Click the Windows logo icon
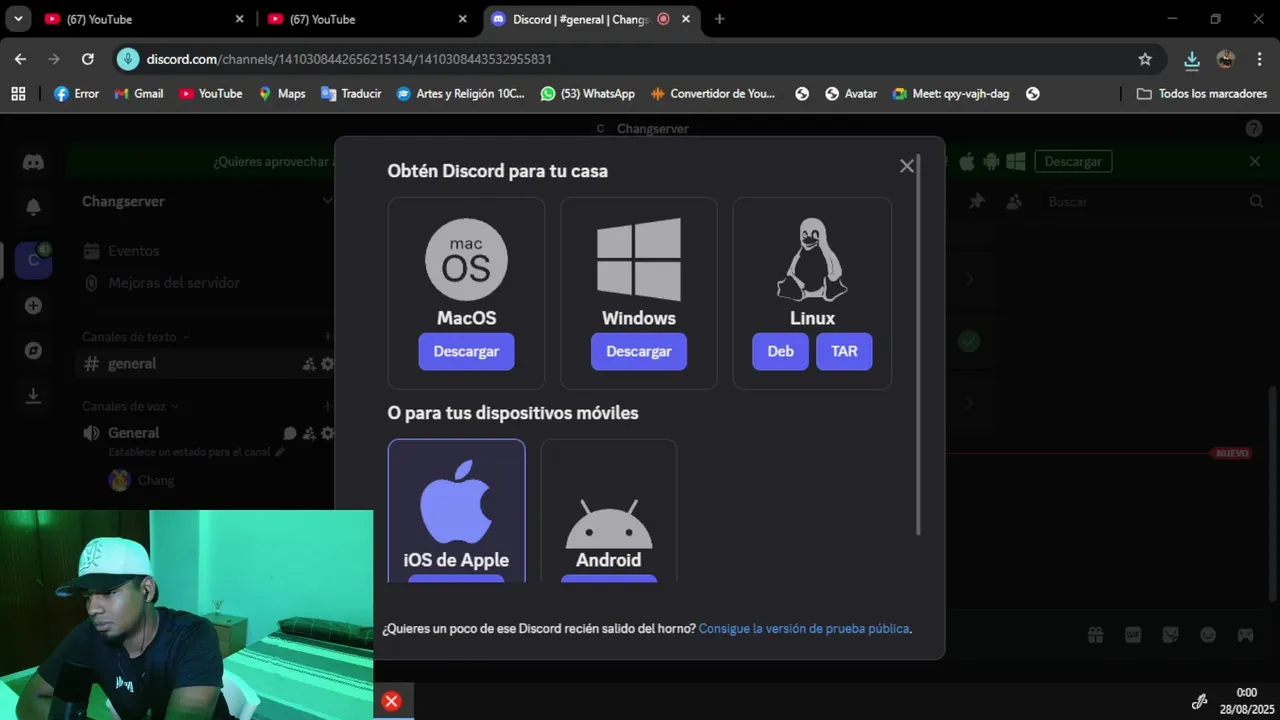This screenshot has width=1280, height=720. coord(639,259)
